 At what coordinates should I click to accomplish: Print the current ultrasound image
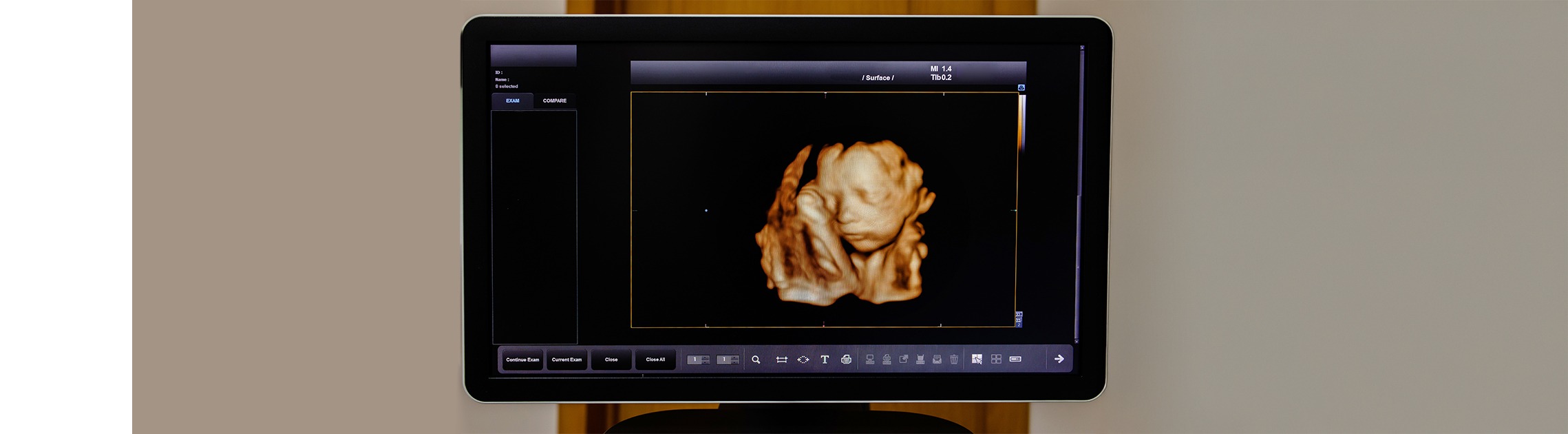coord(846,360)
